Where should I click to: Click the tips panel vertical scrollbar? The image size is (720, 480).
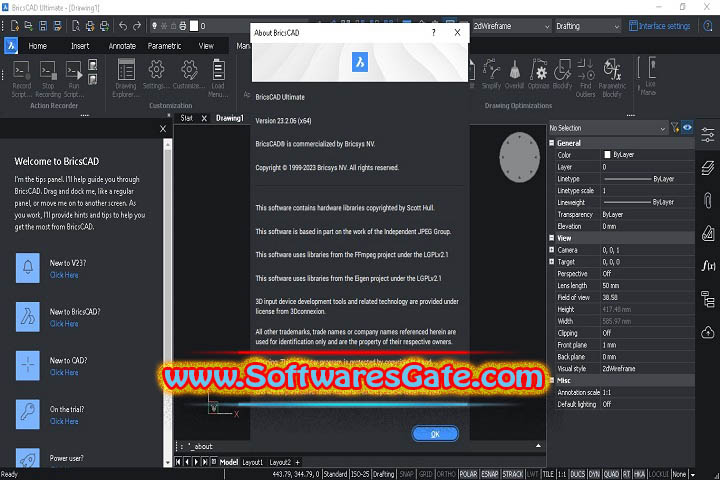pyautogui.click(x=168, y=303)
